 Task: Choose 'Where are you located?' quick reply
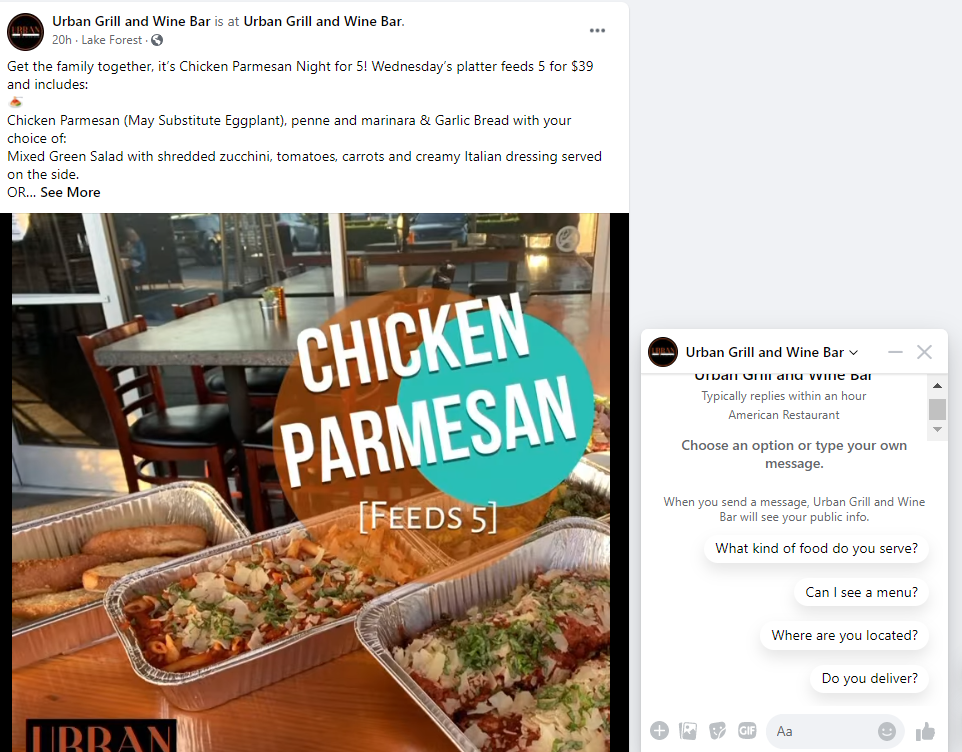pos(844,635)
